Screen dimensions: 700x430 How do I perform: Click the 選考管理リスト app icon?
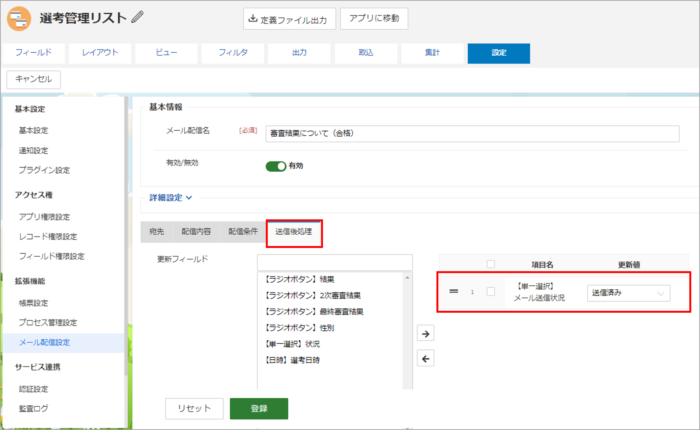point(19,19)
